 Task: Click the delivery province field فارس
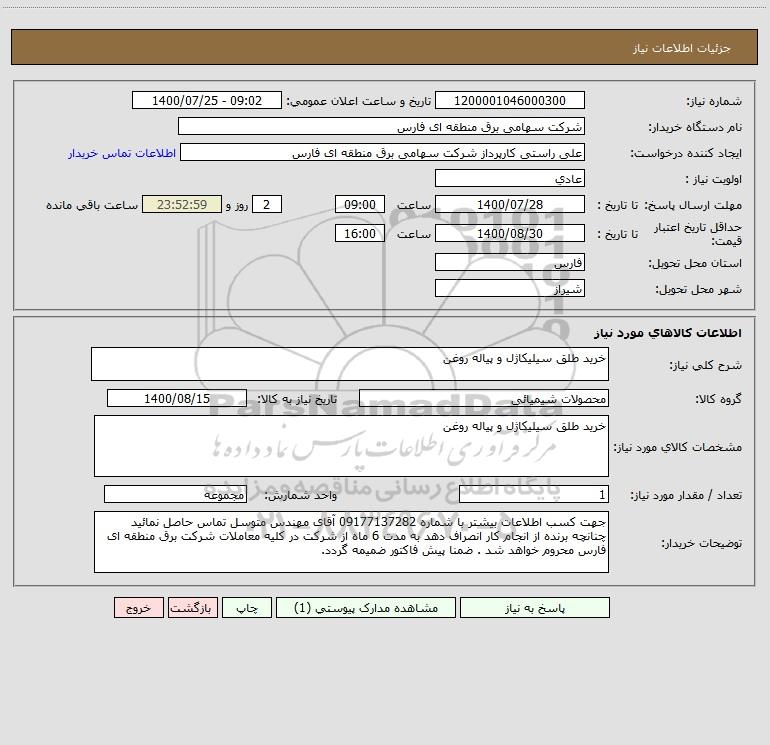(510, 262)
